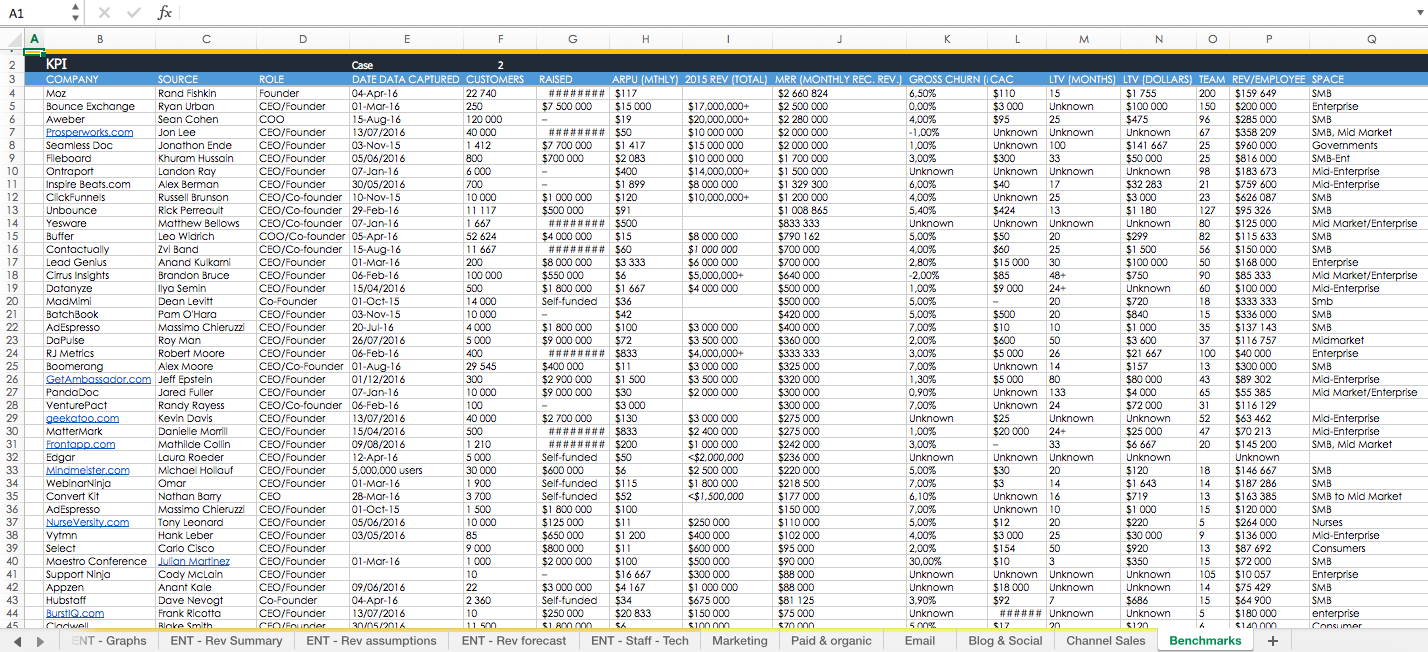Select the Channel Sales sheet tab
This screenshot has height=652, width=1428.
1105,641
